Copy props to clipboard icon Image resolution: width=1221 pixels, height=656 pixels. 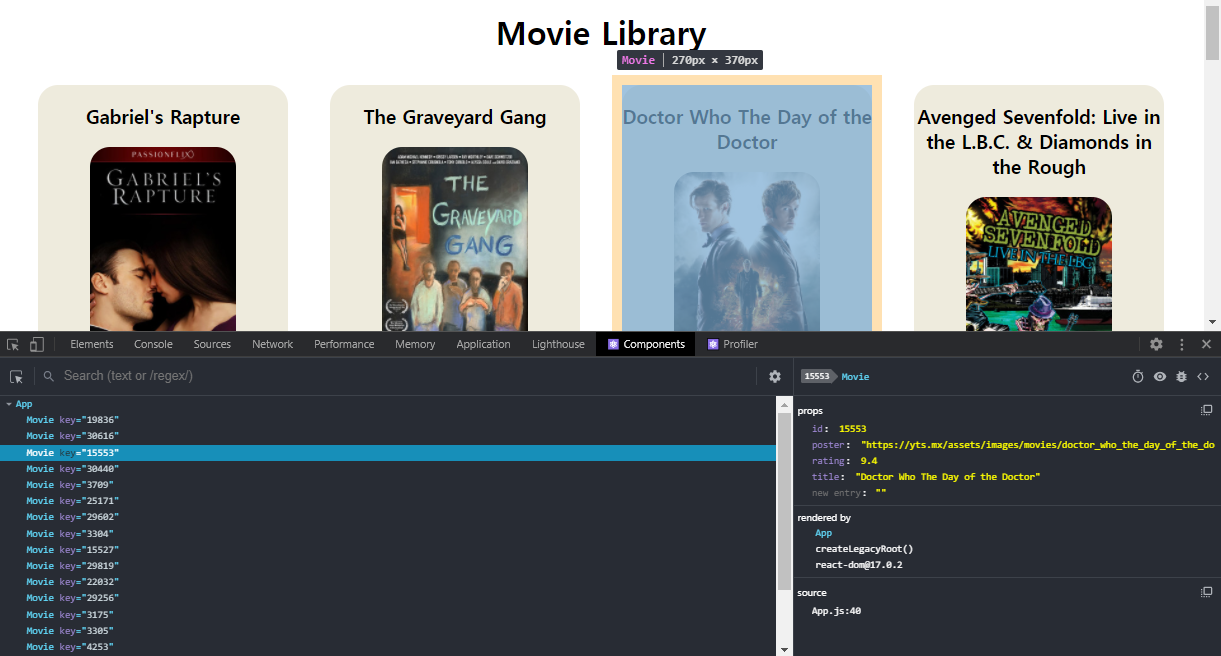point(1206,411)
